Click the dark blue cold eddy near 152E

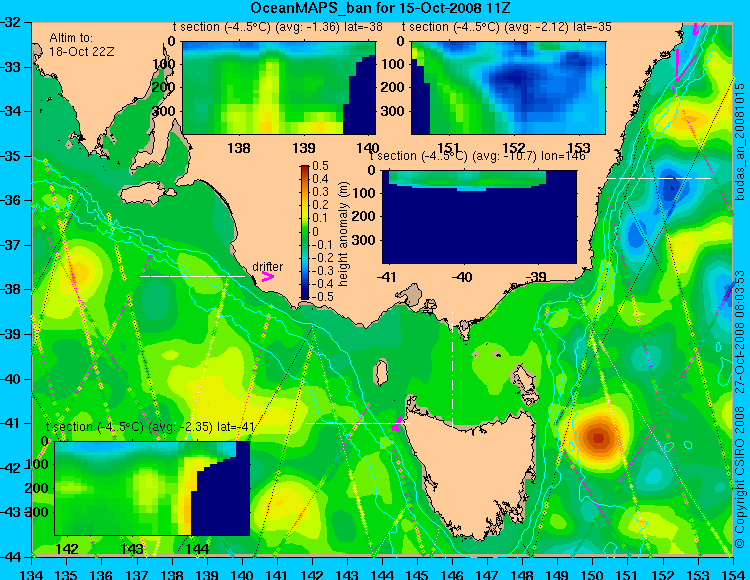pyautogui.click(x=672, y=186)
